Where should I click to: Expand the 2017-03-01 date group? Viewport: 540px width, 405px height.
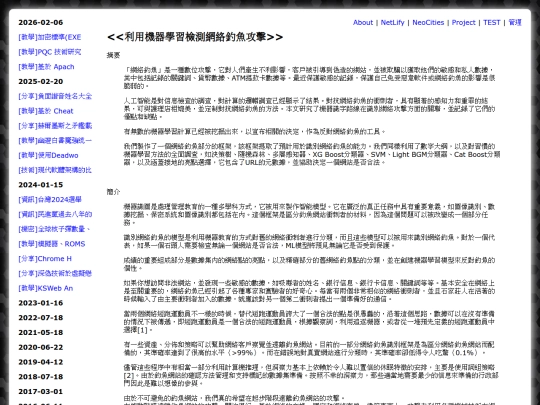[41, 392]
